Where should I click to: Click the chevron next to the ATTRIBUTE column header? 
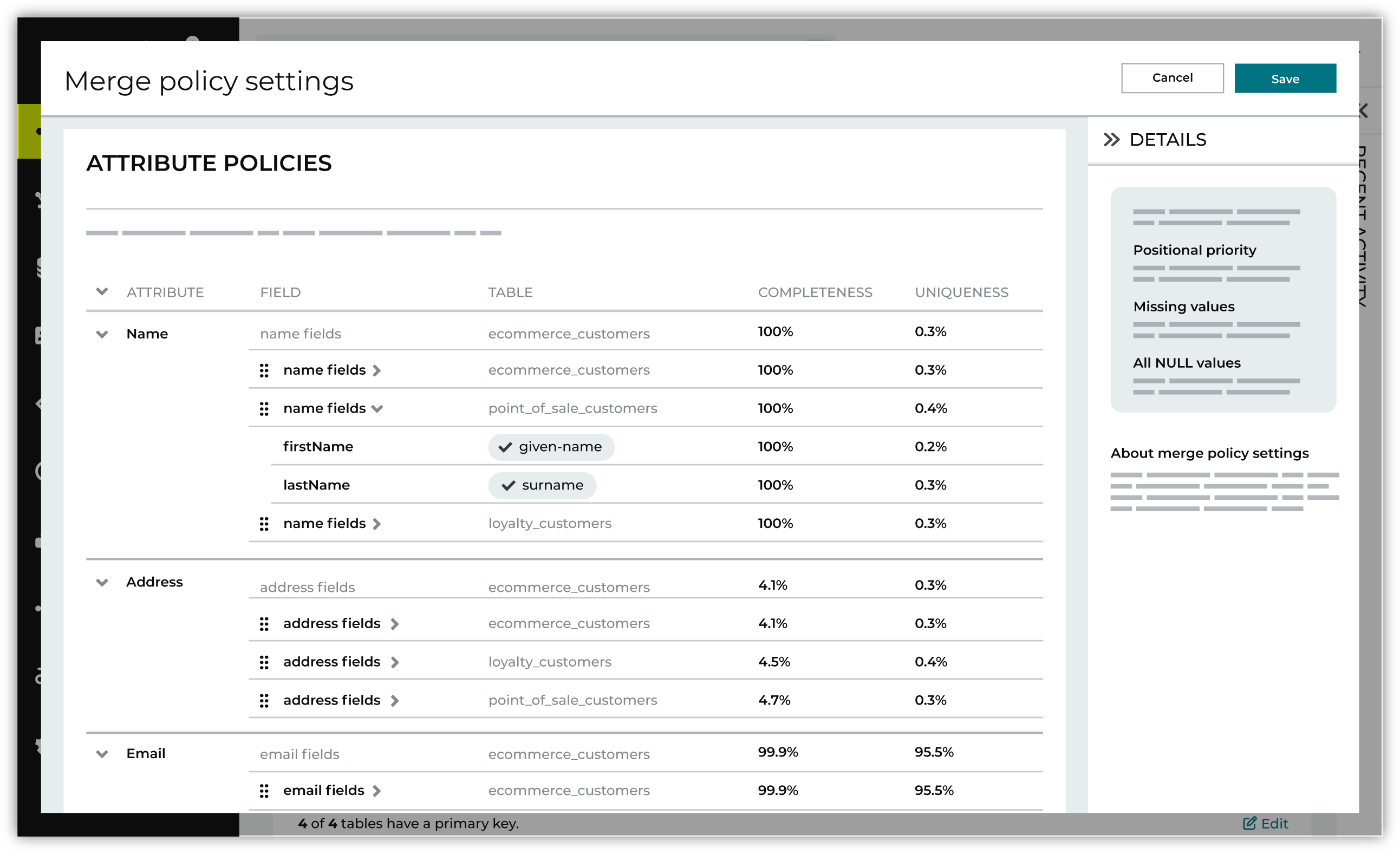coord(102,291)
